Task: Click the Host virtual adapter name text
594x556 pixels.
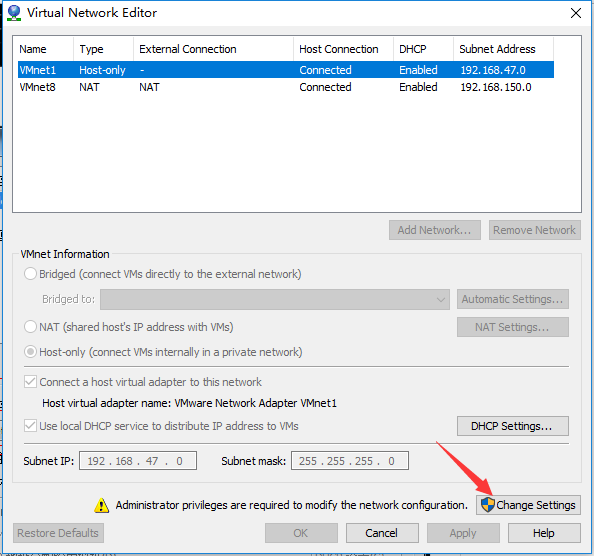Action: [x=189, y=403]
